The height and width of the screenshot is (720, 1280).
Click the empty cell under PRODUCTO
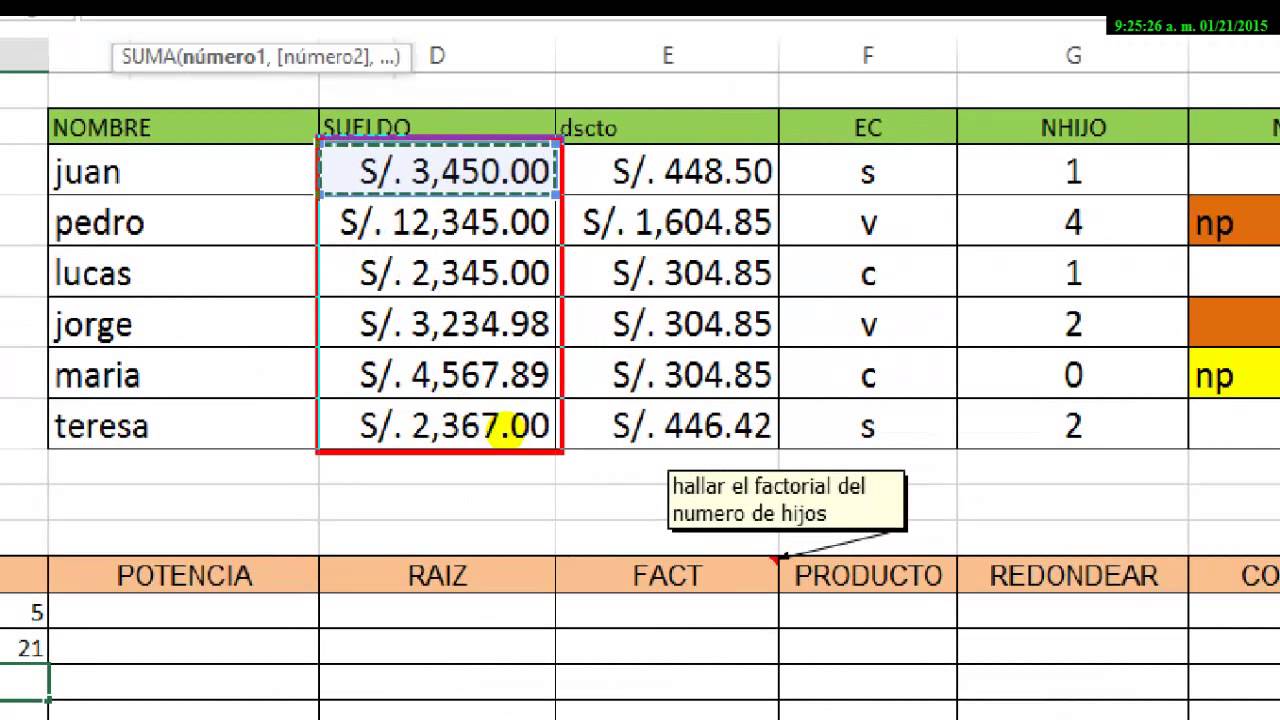point(868,611)
